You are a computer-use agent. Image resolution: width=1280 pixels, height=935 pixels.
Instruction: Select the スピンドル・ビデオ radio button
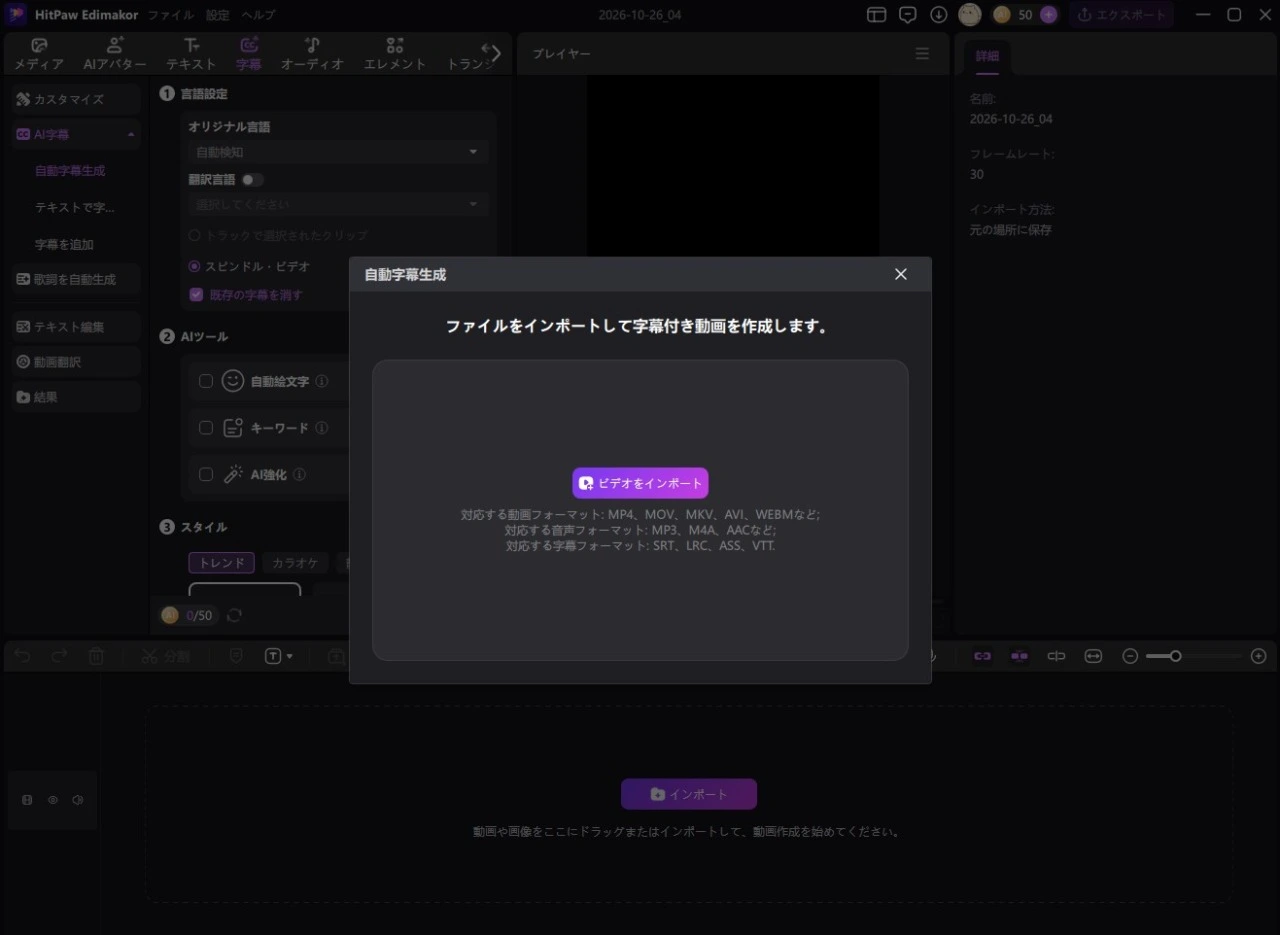tap(195, 267)
